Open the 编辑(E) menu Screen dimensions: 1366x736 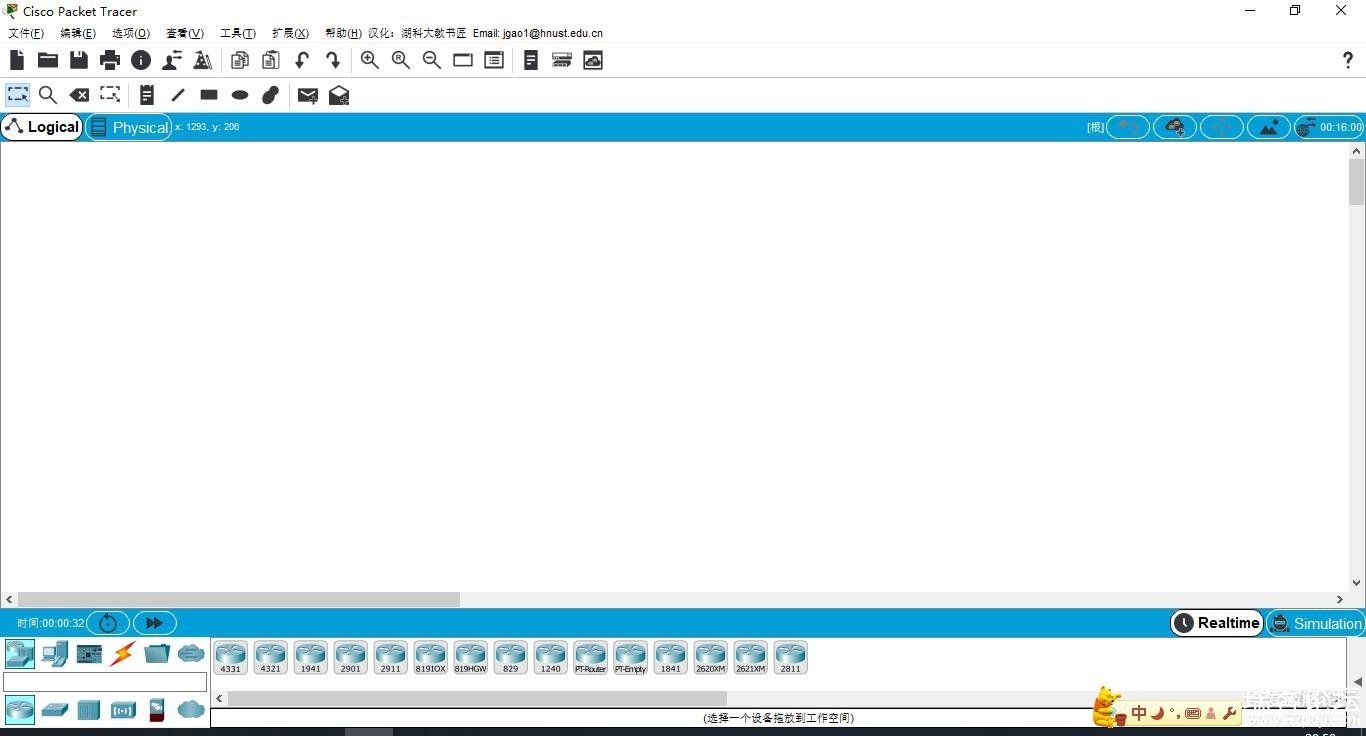[x=78, y=33]
